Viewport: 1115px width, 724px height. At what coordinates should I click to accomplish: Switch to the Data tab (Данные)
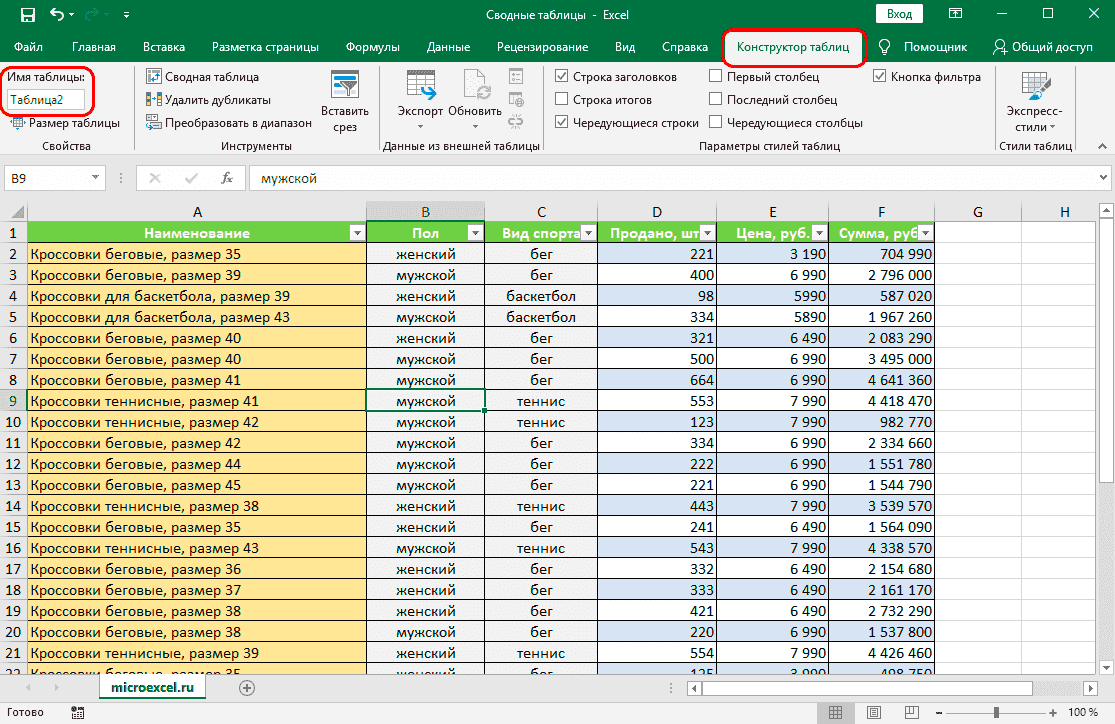click(x=448, y=47)
